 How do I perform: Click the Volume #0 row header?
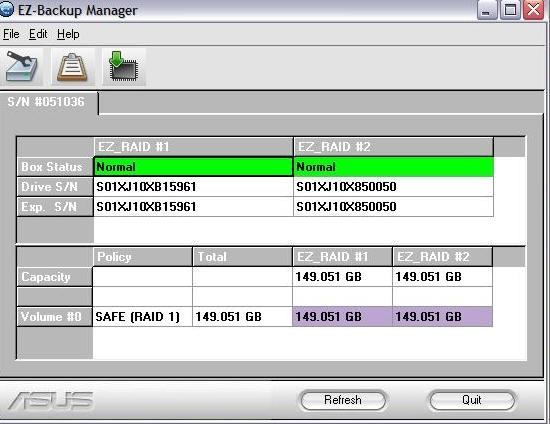(54, 317)
